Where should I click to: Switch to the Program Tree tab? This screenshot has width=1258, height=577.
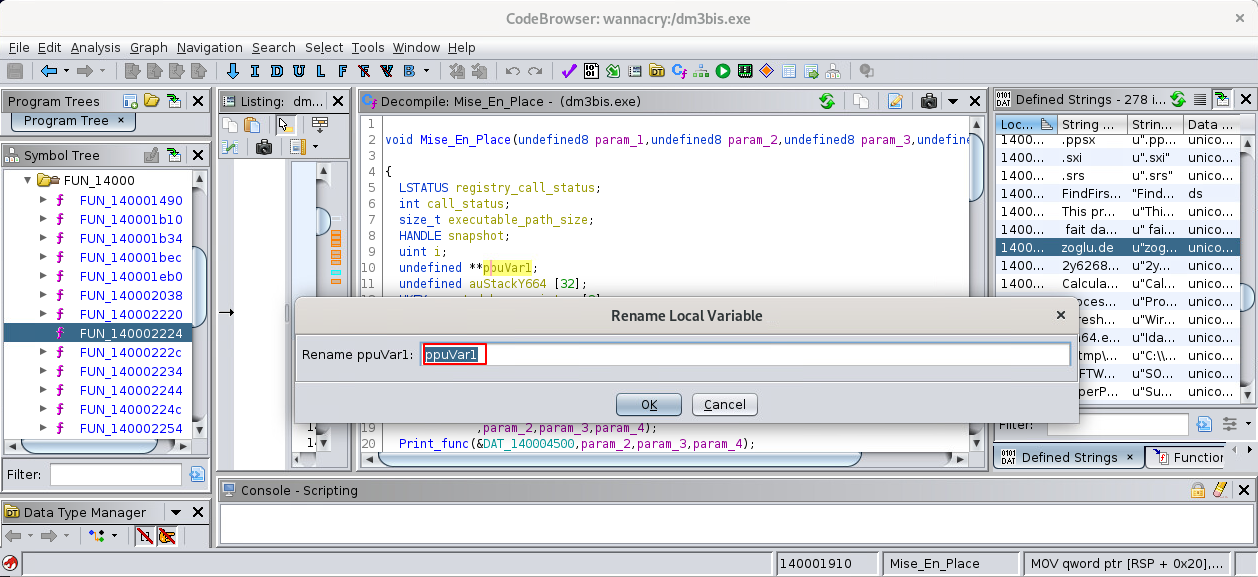click(x=66, y=120)
